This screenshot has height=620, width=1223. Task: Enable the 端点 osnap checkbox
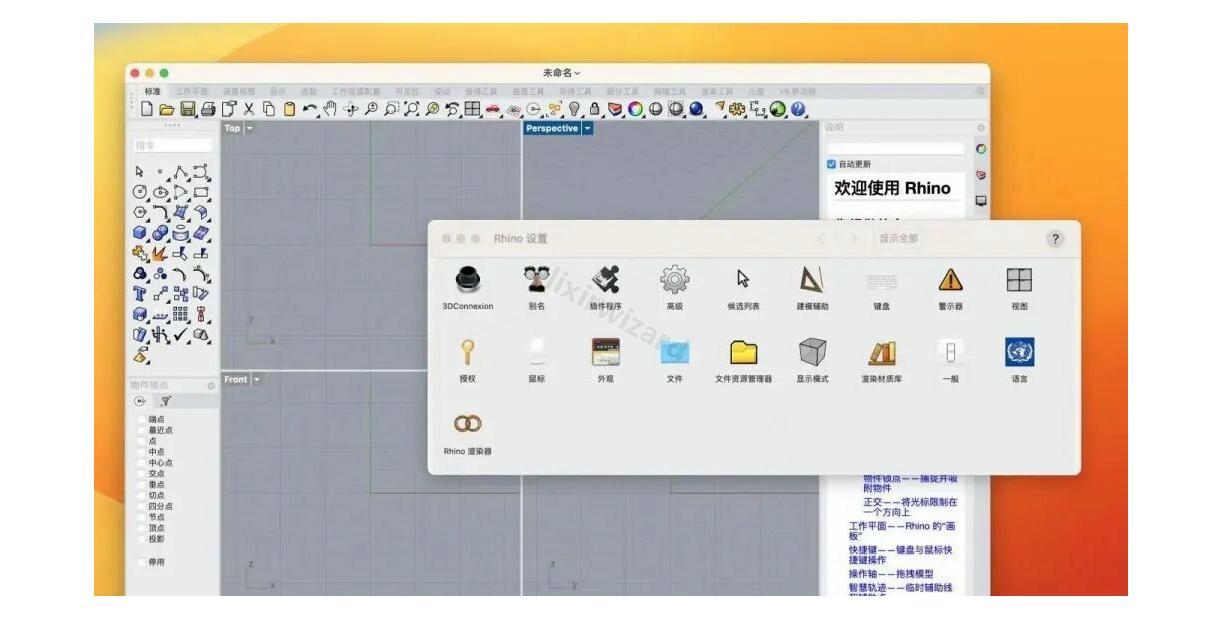pyautogui.click(x=142, y=419)
